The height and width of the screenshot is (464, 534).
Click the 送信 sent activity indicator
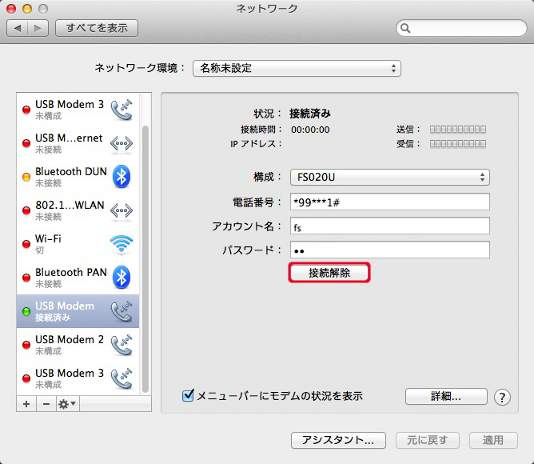click(x=458, y=129)
